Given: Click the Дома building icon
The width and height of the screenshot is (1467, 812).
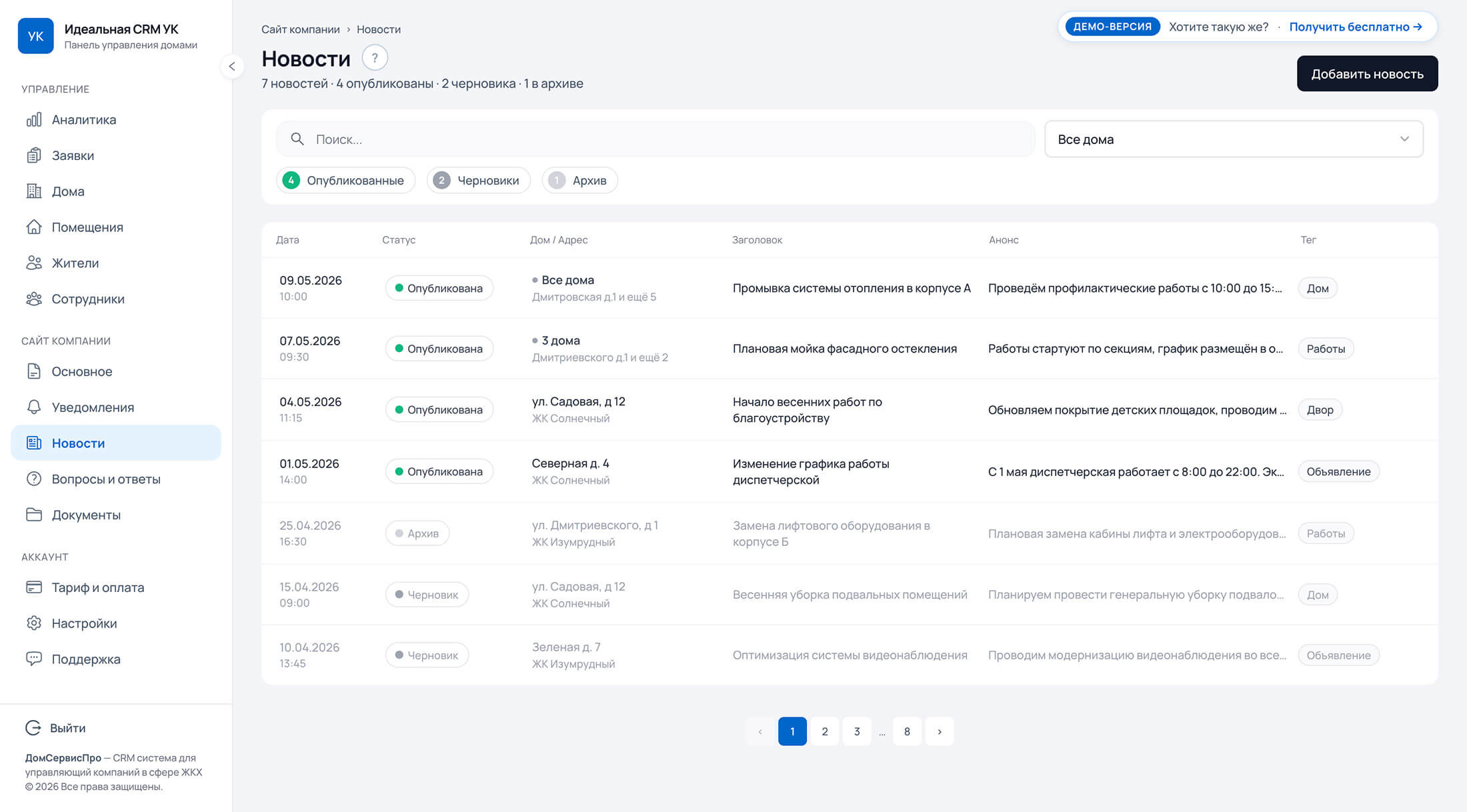Looking at the screenshot, I should tap(34, 191).
